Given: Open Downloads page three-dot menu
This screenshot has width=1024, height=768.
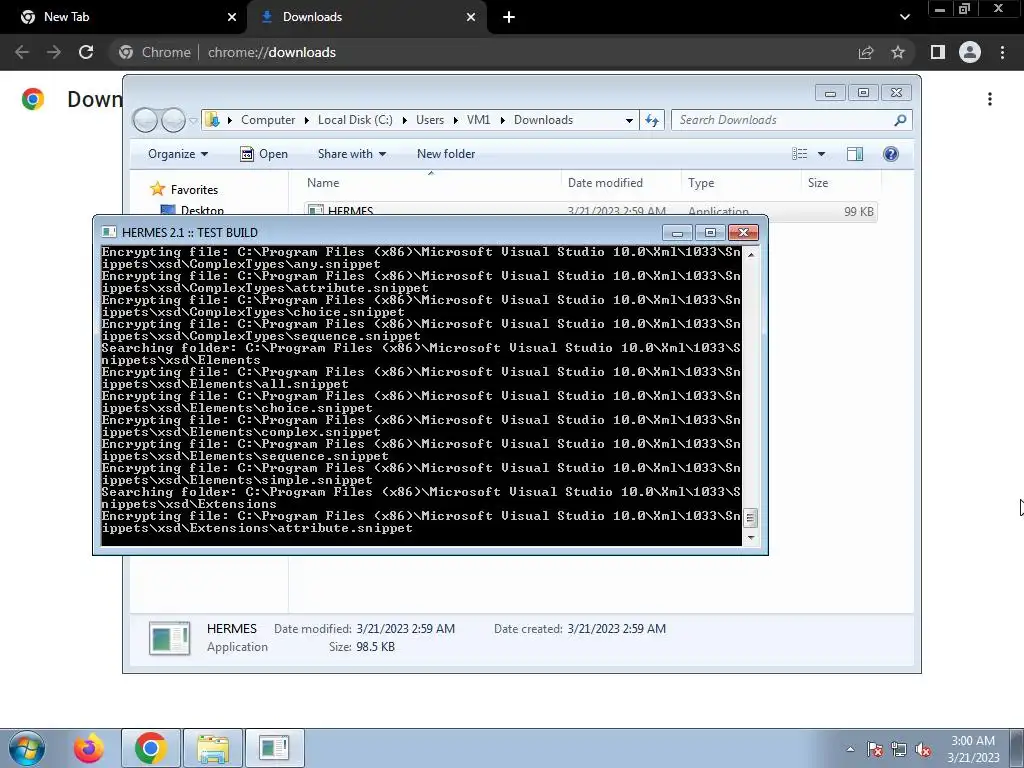Looking at the screenshot, I should click(990, 99).
